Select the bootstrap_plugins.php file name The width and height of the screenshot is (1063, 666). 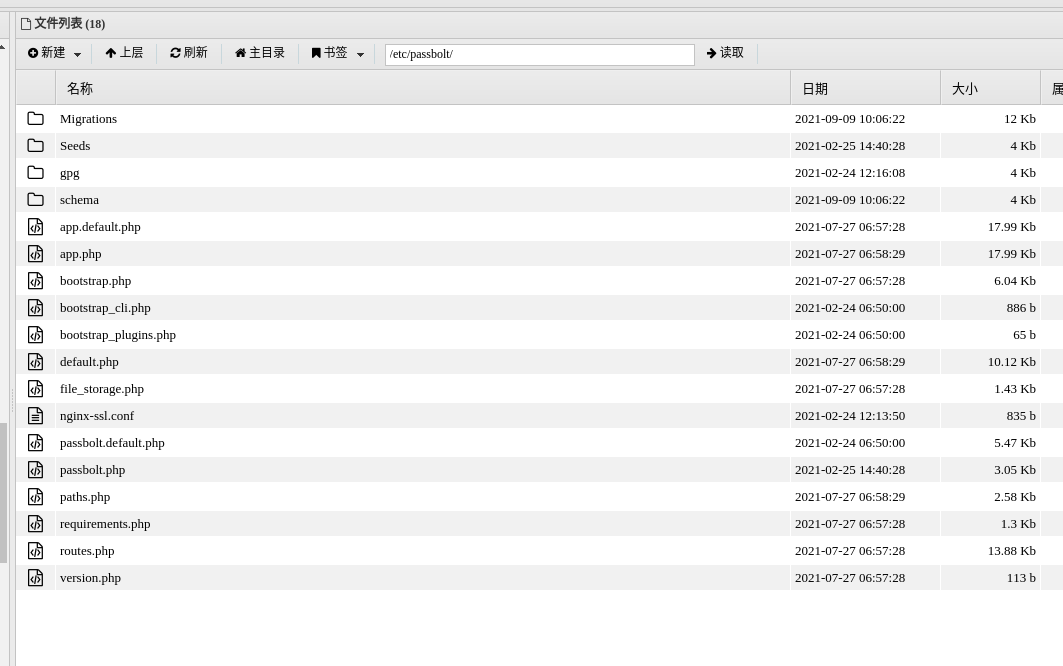[118, 336]
